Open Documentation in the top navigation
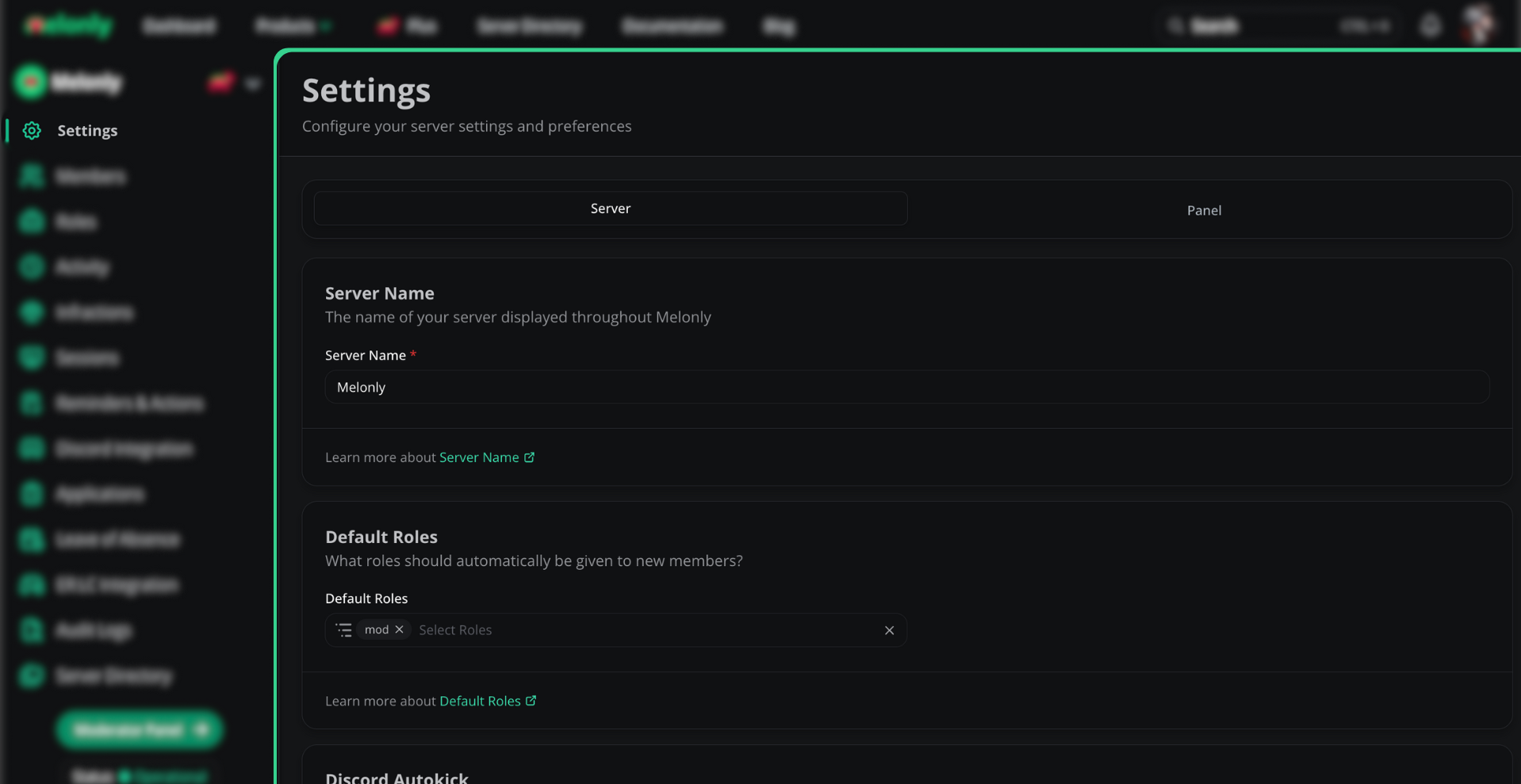 [672, 26]
